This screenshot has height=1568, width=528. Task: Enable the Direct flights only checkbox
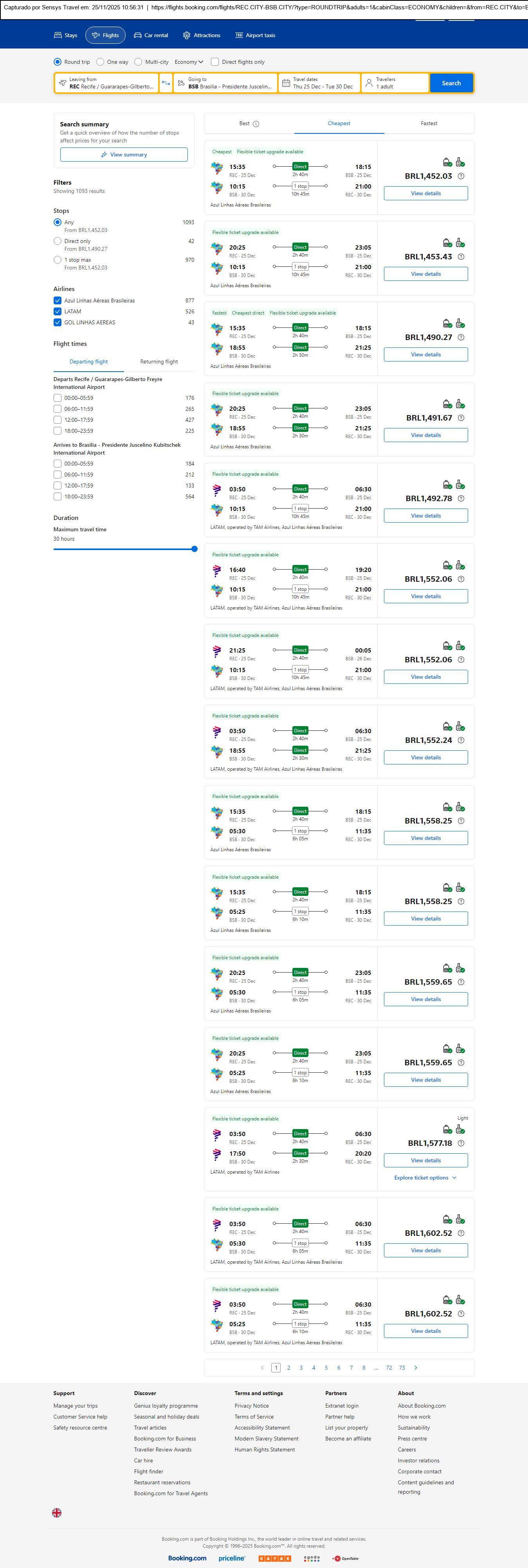click(215, 61)
